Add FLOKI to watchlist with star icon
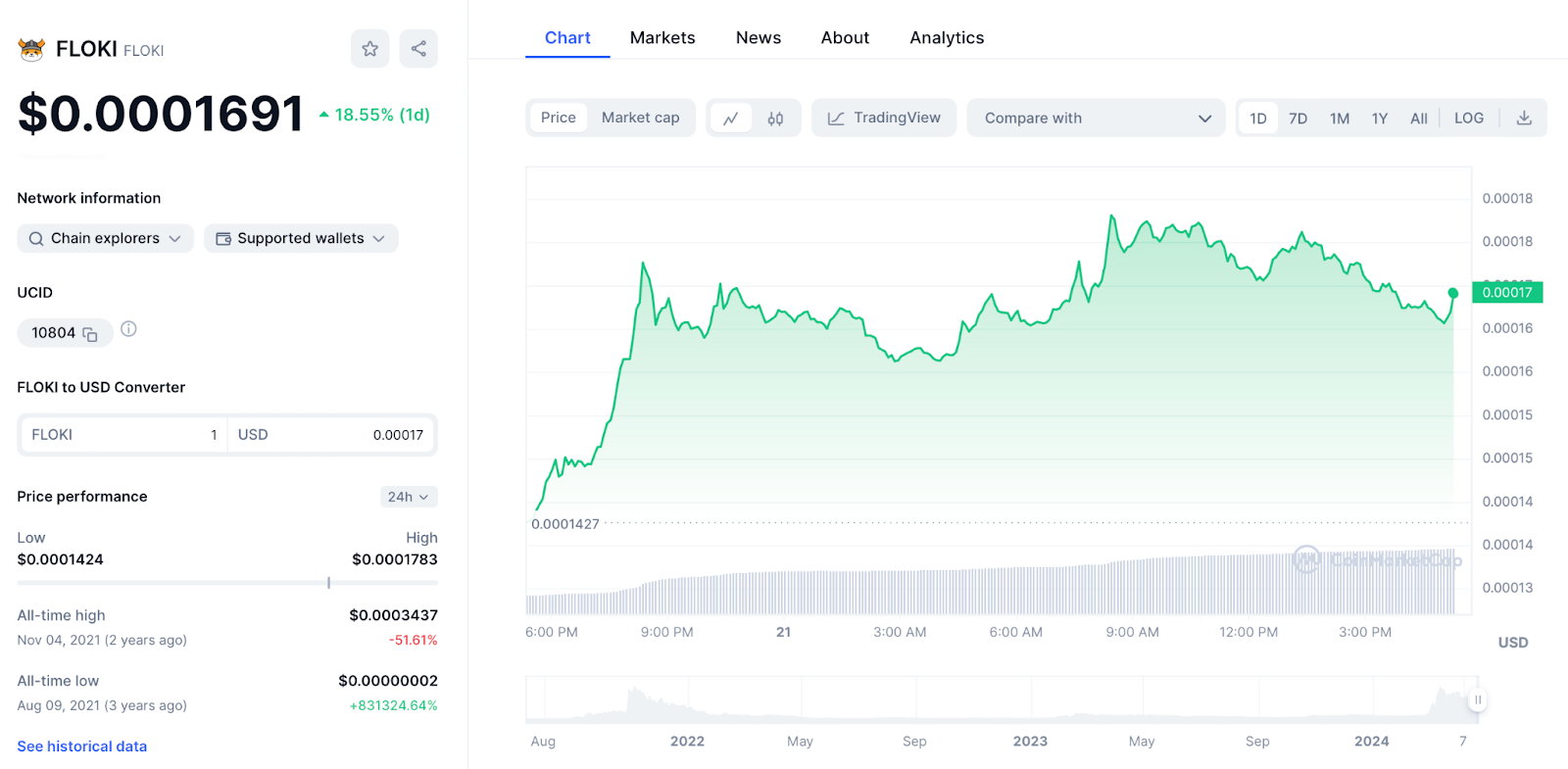This screenshot has width=1568, height=769. pos(369,49)
